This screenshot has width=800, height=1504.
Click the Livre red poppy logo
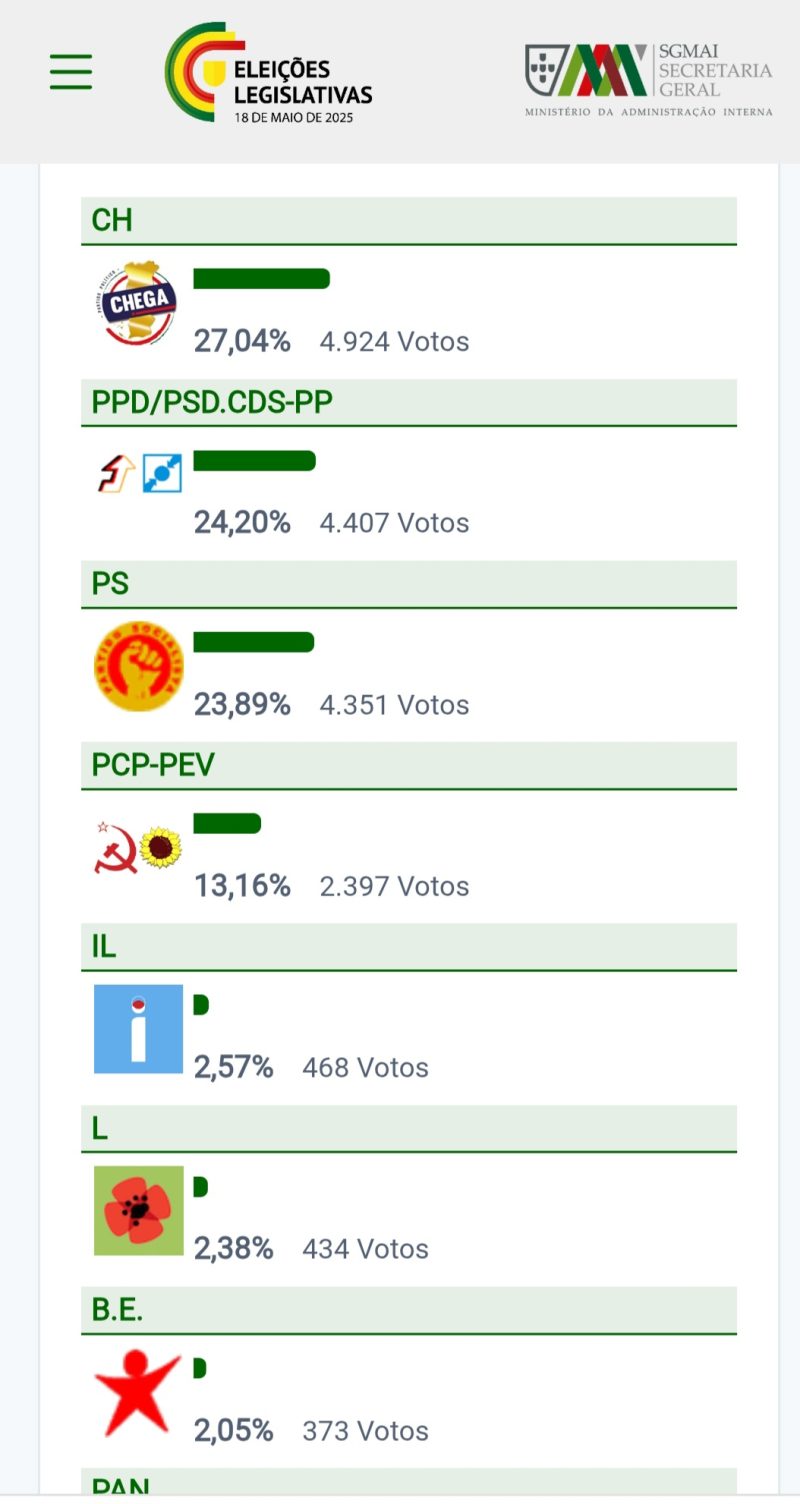139,1210
